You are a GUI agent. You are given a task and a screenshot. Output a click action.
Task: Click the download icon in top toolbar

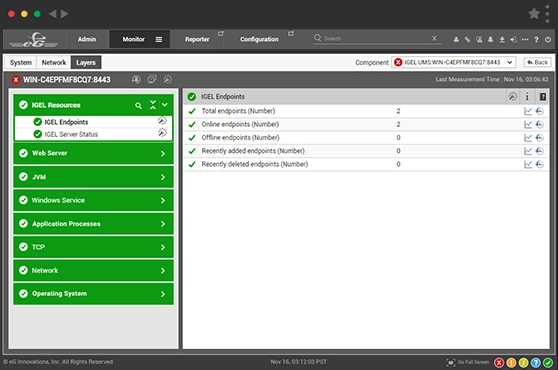tap(502, 39)
